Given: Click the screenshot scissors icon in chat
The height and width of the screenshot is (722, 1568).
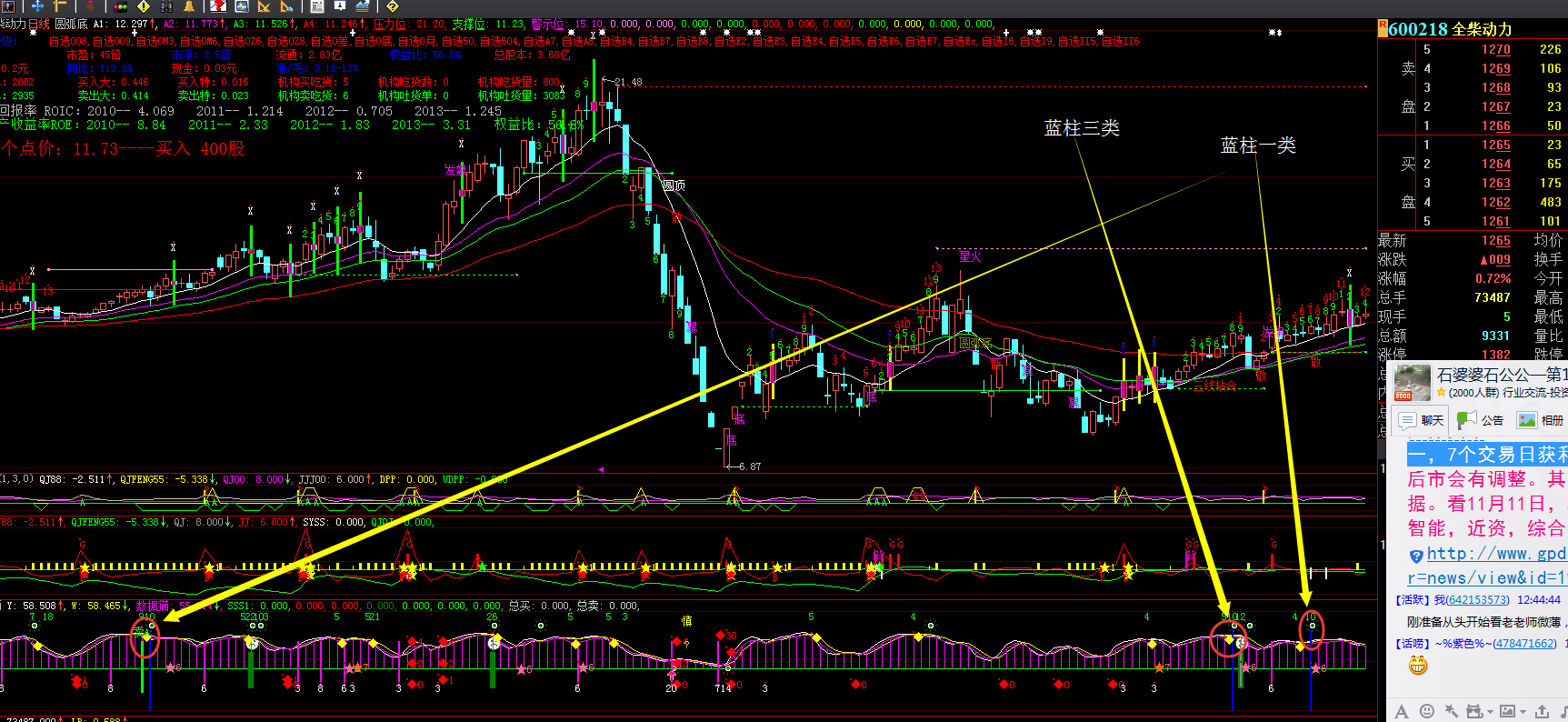Looking at the screenshot, I should pyautogui.click(x=1474, y=711).
